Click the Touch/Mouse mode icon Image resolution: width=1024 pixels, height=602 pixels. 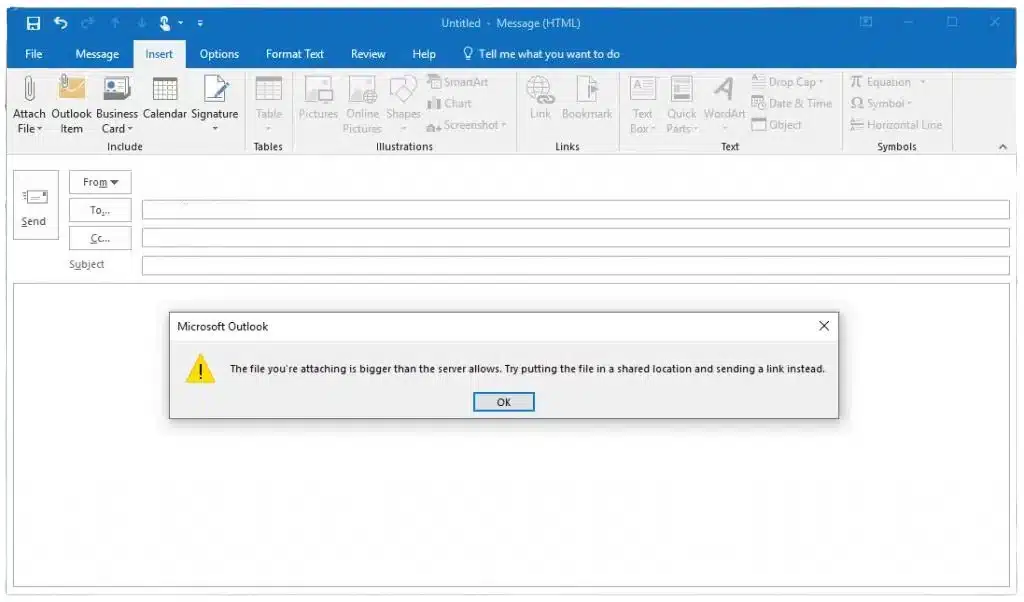165,24
